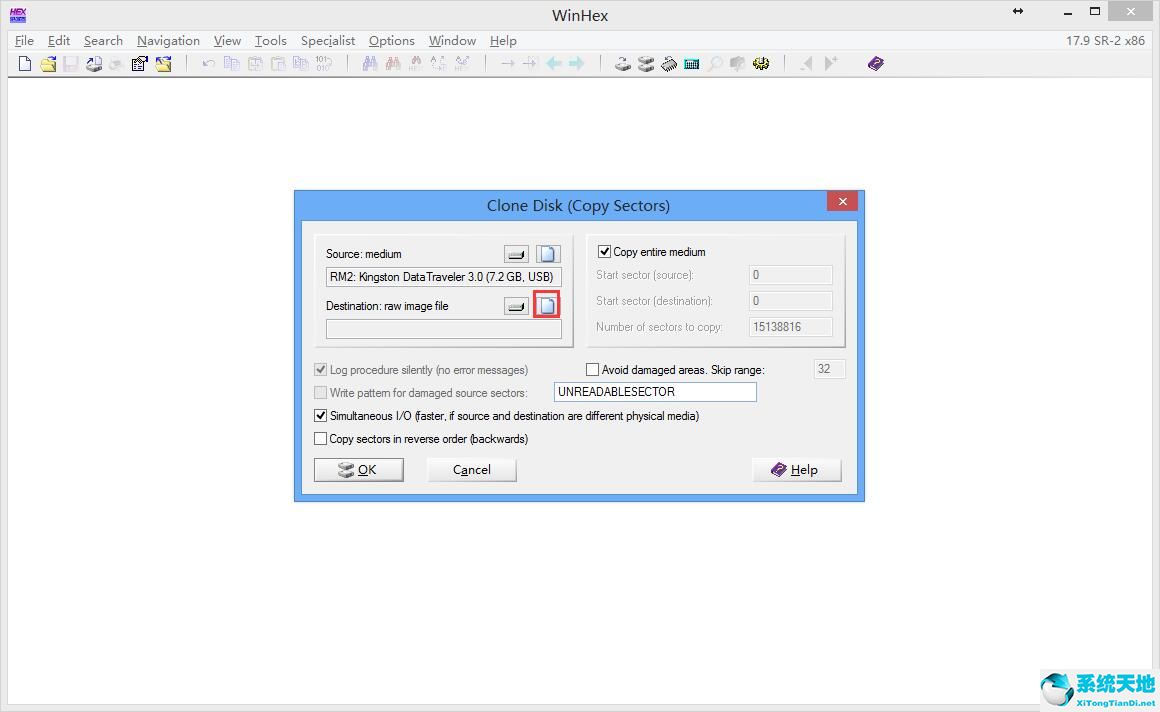1160x712 pixels.
Task: Click the Open file folder icon
Action: click(48, 64)
